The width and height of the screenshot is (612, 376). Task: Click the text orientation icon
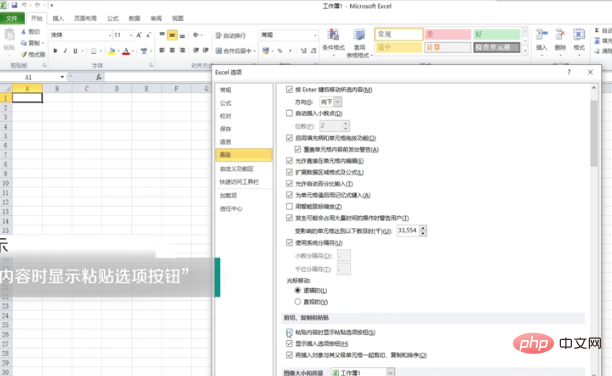(x=196, y=35)
